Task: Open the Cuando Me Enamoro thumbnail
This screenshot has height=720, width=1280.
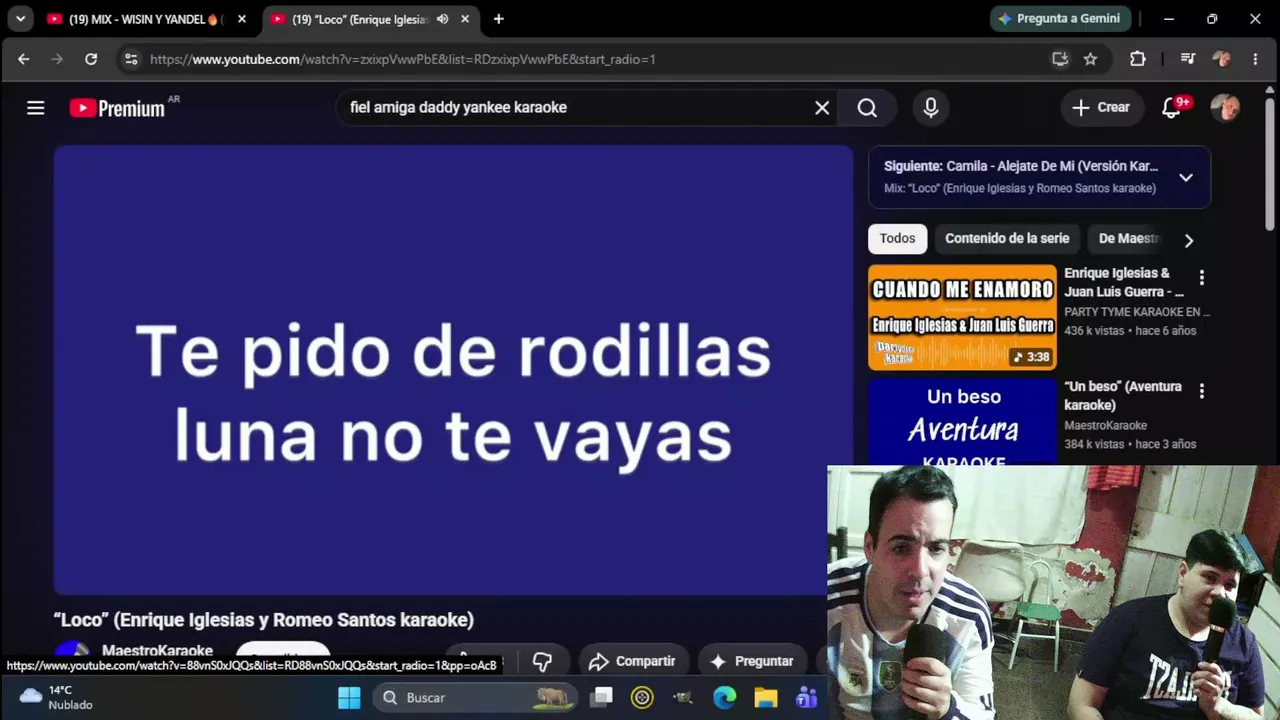Action: [x=962, y=317]
